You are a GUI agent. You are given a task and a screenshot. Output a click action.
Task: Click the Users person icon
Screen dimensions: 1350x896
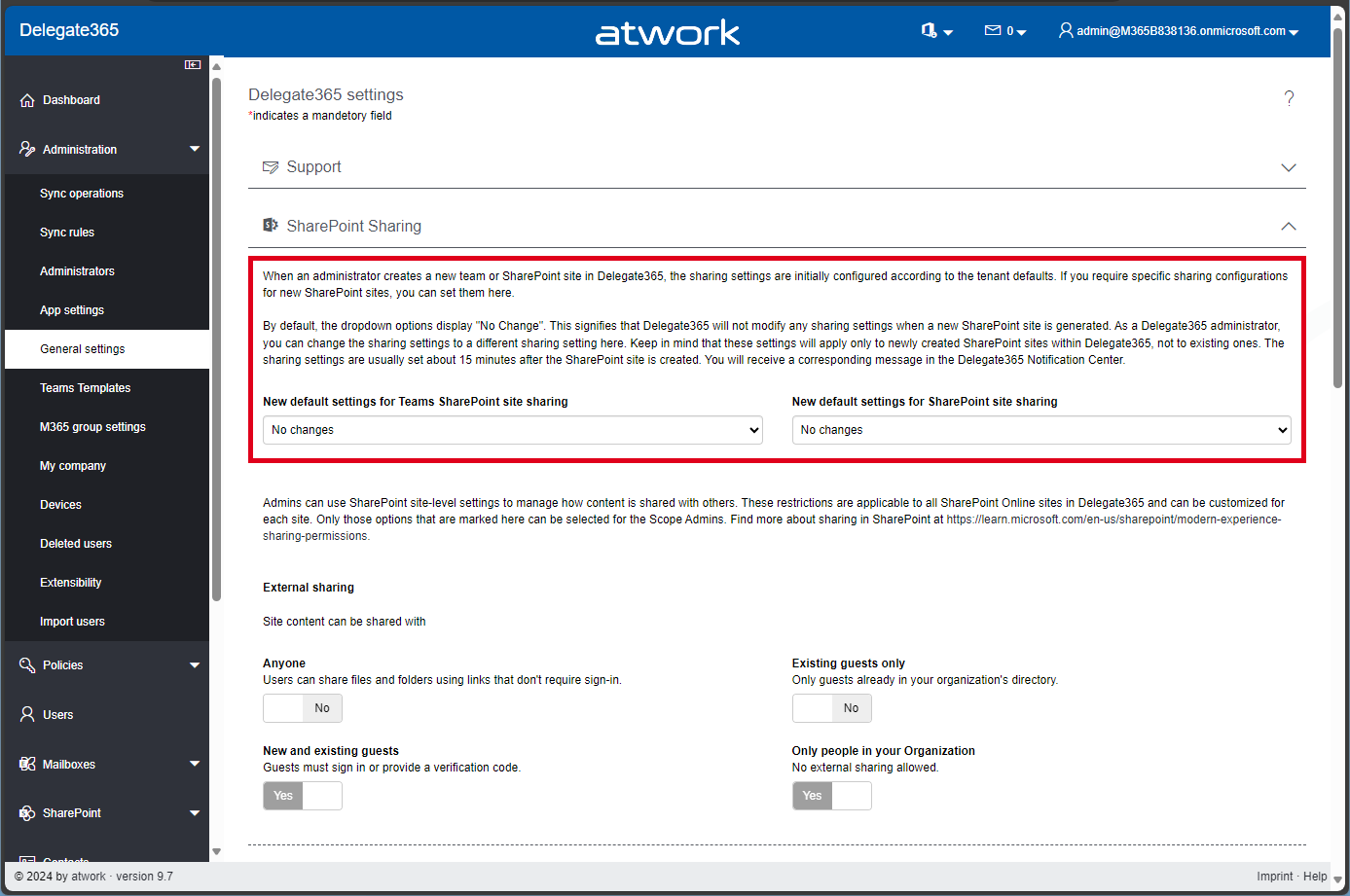27,715
